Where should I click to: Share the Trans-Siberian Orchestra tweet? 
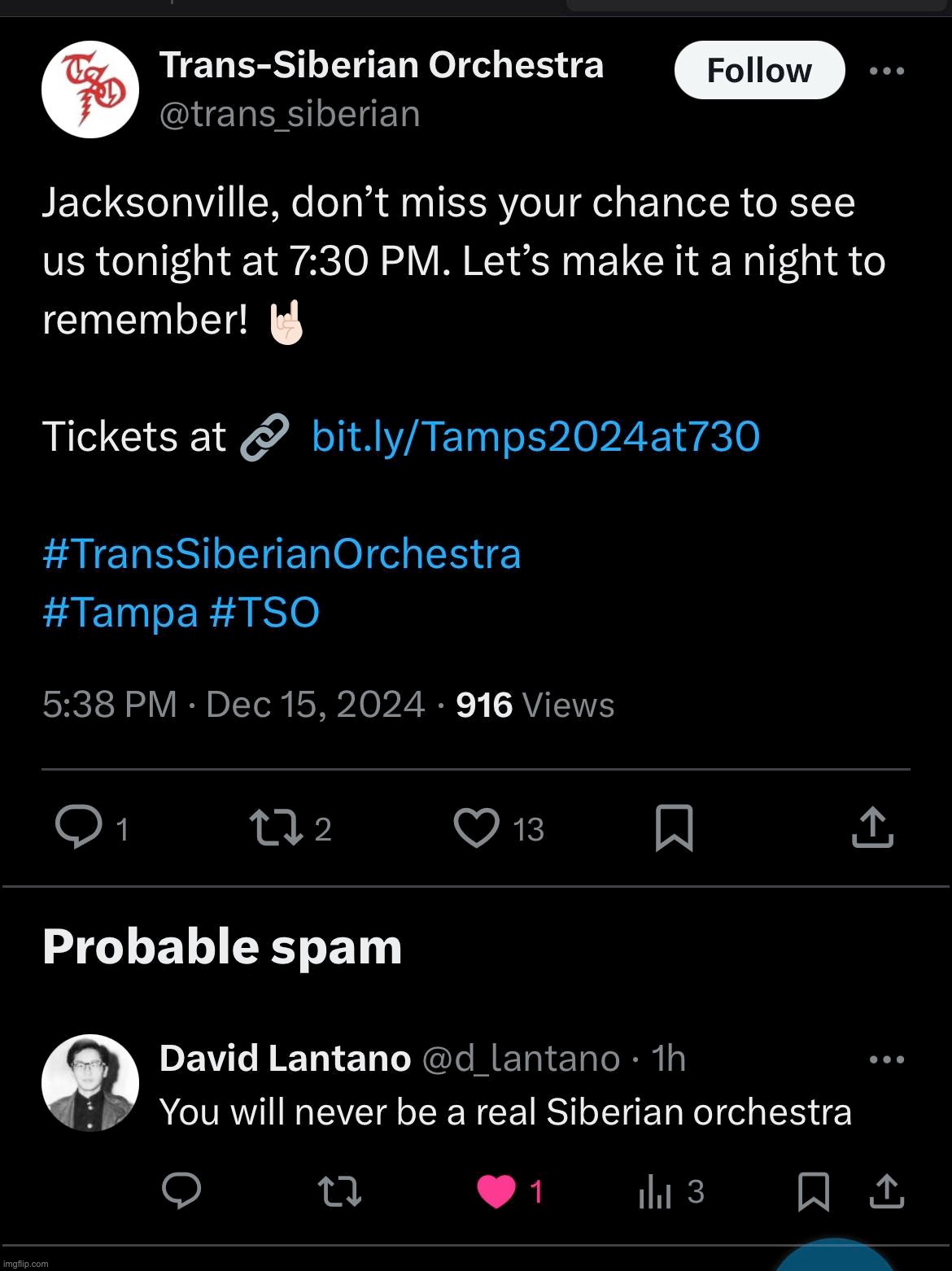pyautogui.click(x=873, y=828)
